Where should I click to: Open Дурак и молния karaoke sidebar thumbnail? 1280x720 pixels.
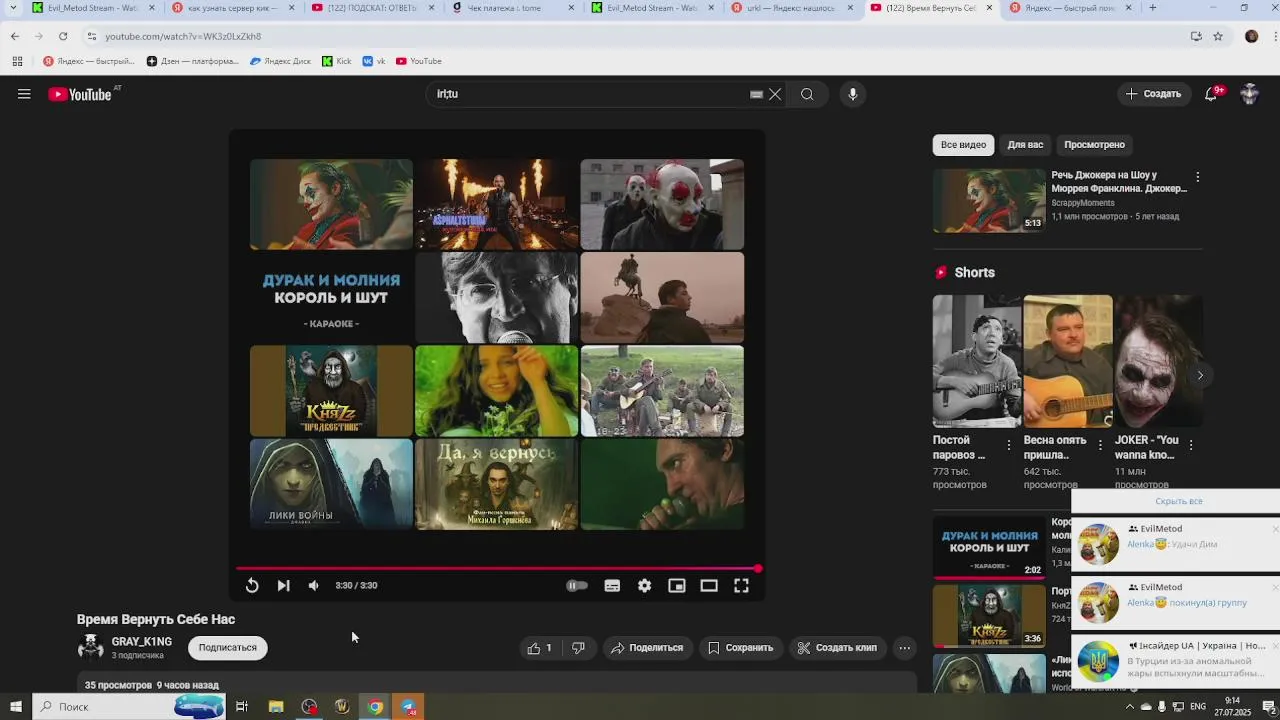pyautogui.click(x=989, y=547)
